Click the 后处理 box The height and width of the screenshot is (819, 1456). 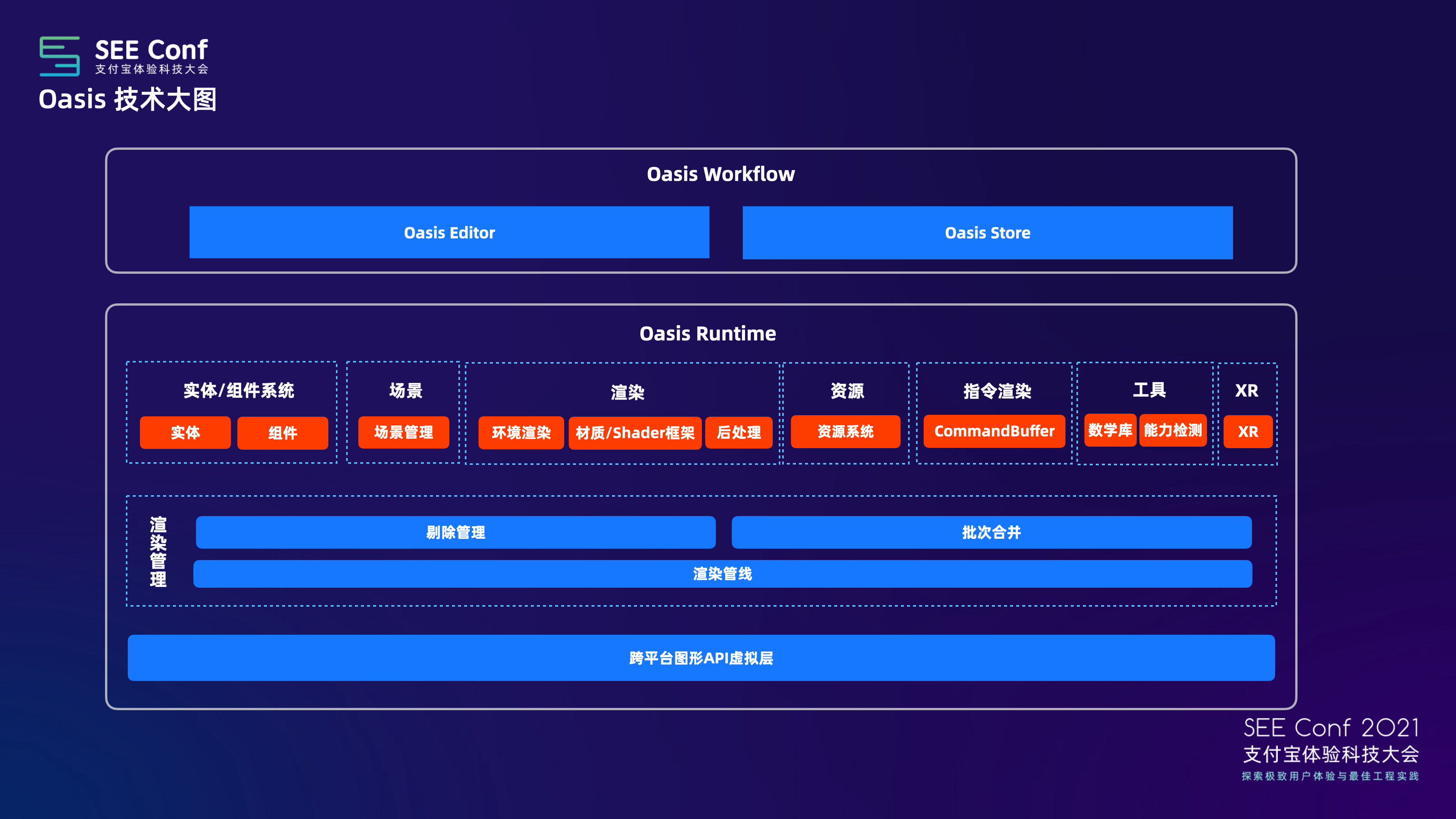(x=738, y=432)
